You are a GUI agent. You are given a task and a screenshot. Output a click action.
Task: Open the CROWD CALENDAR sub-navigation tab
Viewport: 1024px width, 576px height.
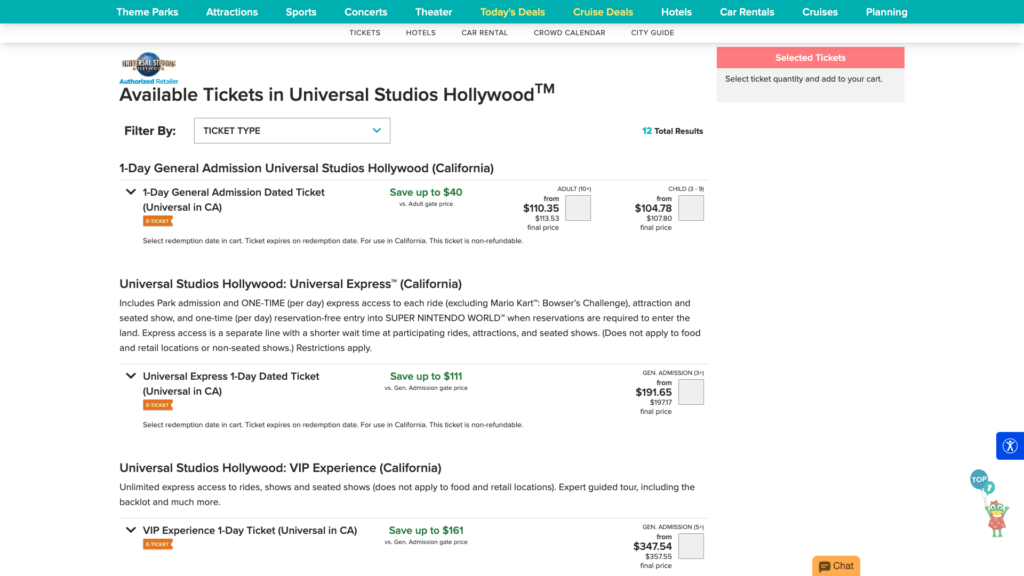pos(569,33)
